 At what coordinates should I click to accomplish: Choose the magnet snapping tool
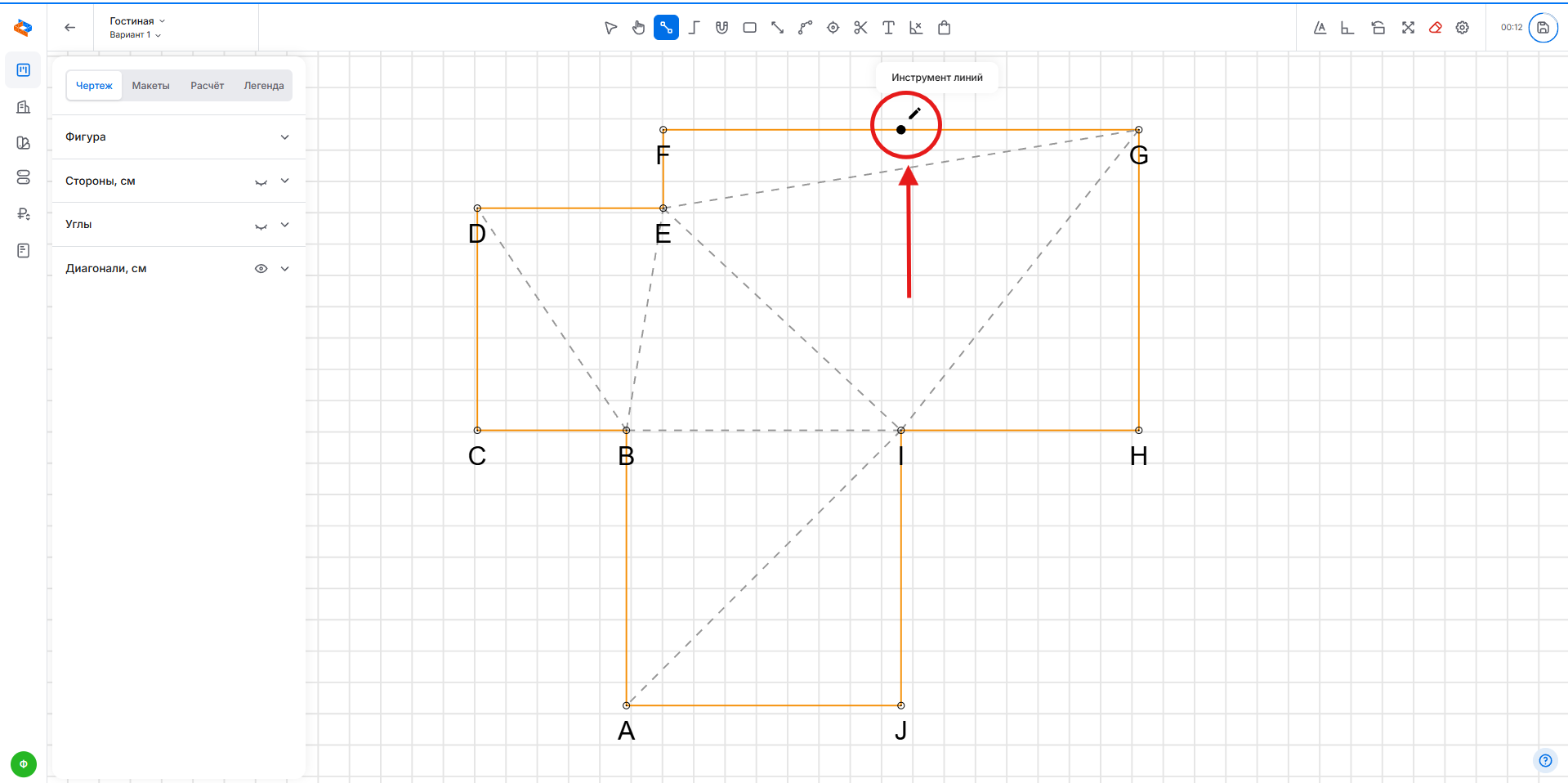[x=721, y=28]
